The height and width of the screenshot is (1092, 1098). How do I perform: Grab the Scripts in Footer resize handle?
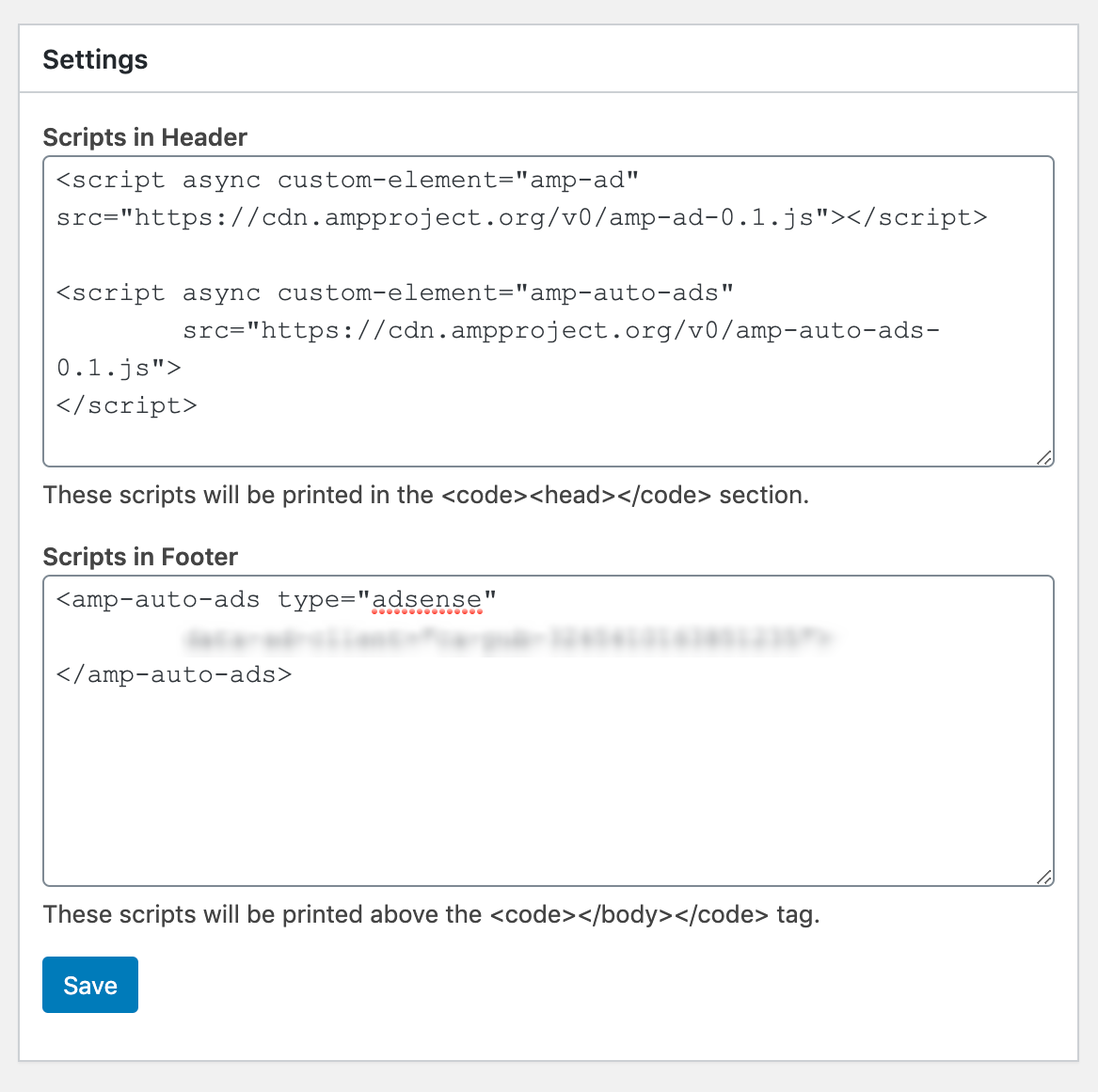click(1044, 877)
